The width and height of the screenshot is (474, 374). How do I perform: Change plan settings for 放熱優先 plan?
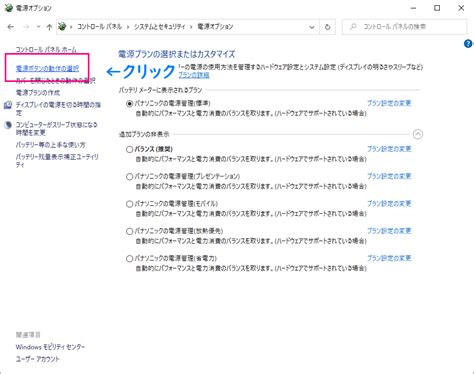tap(389, 231)
